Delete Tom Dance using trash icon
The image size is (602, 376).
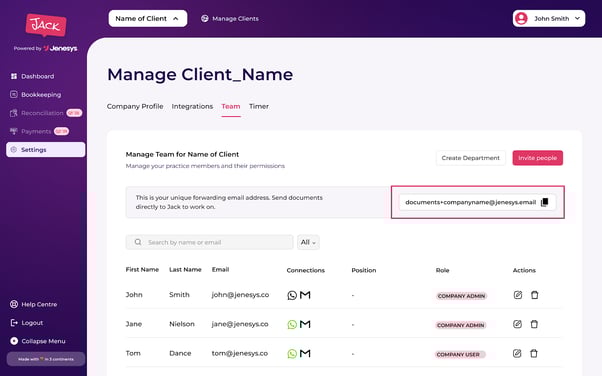pyautogui.click(x=534, y=353)
